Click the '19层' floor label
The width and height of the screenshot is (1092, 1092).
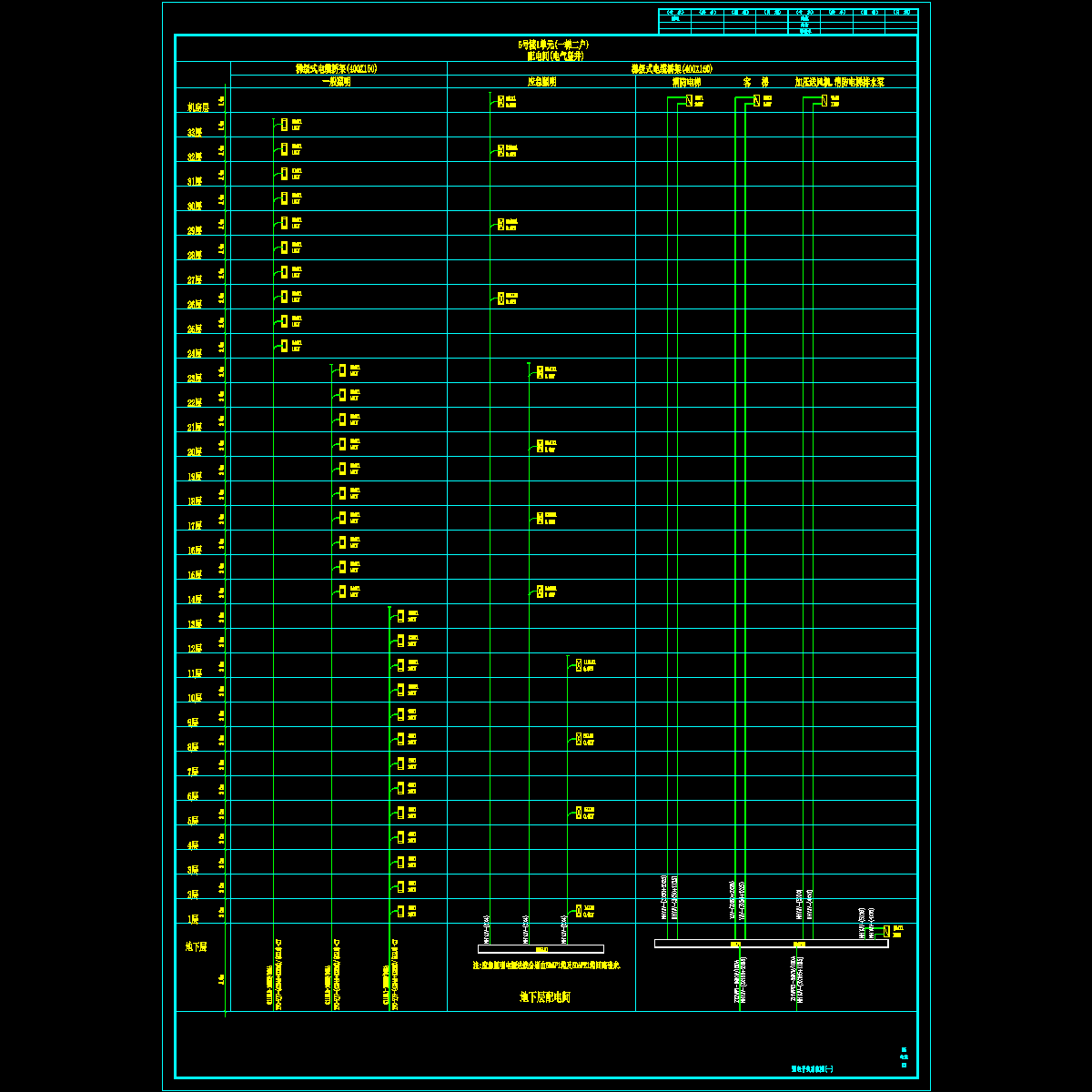pos(195,476)
